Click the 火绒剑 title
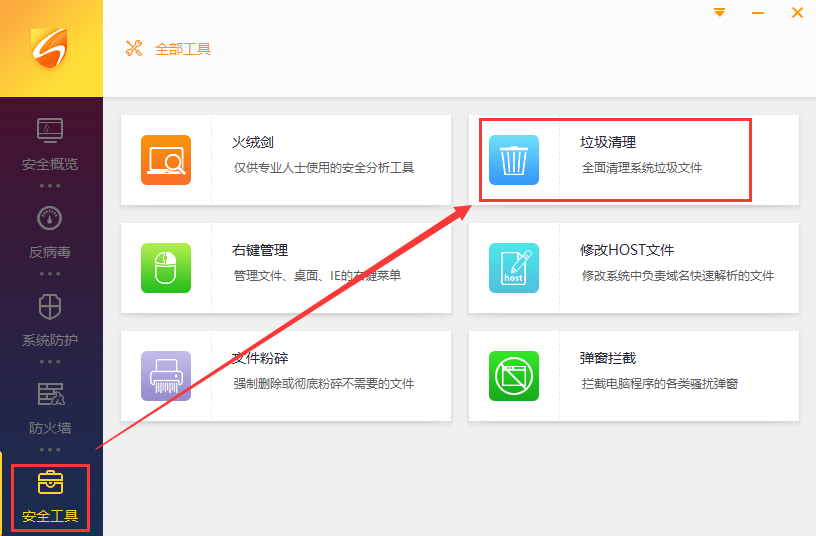816x536 pixels. pyautogui.click(x=253, y=142)
